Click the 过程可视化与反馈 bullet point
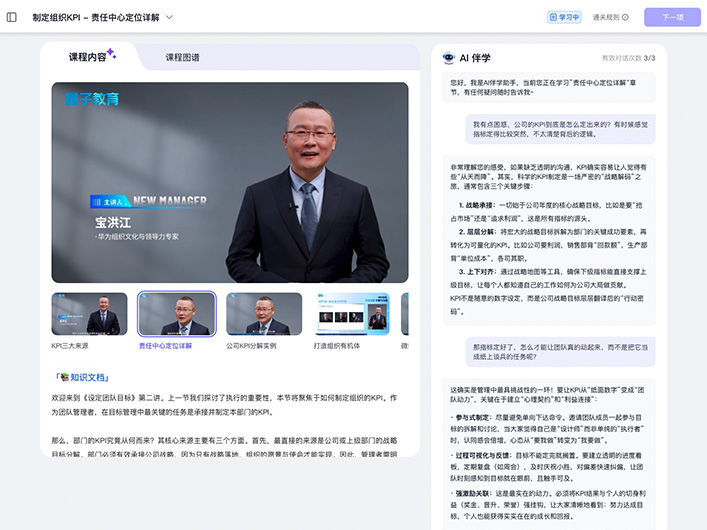Viewport: 707px width, 530px height. [x=548, y=466]
